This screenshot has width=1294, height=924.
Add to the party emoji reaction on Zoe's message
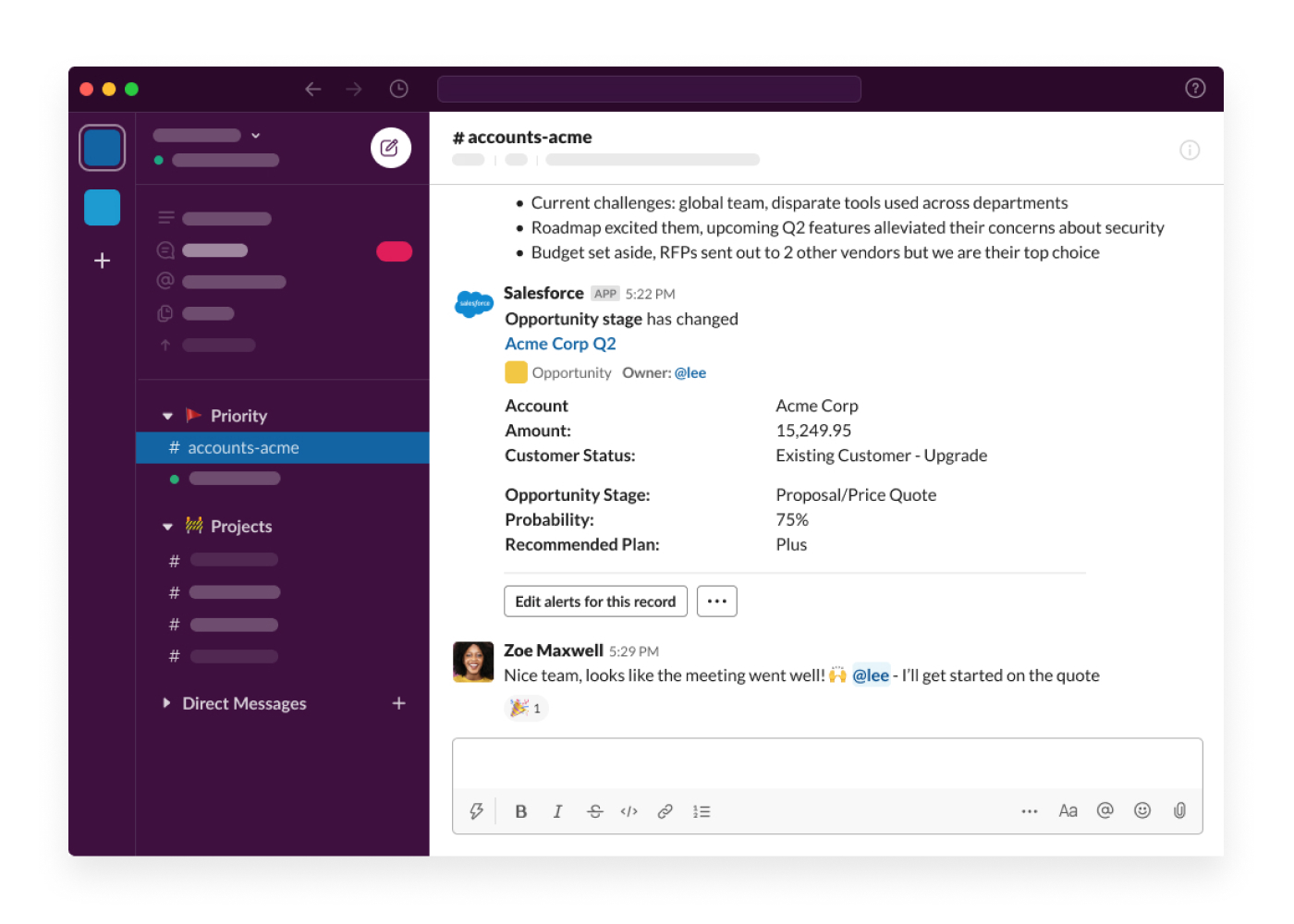click(526, 707)
